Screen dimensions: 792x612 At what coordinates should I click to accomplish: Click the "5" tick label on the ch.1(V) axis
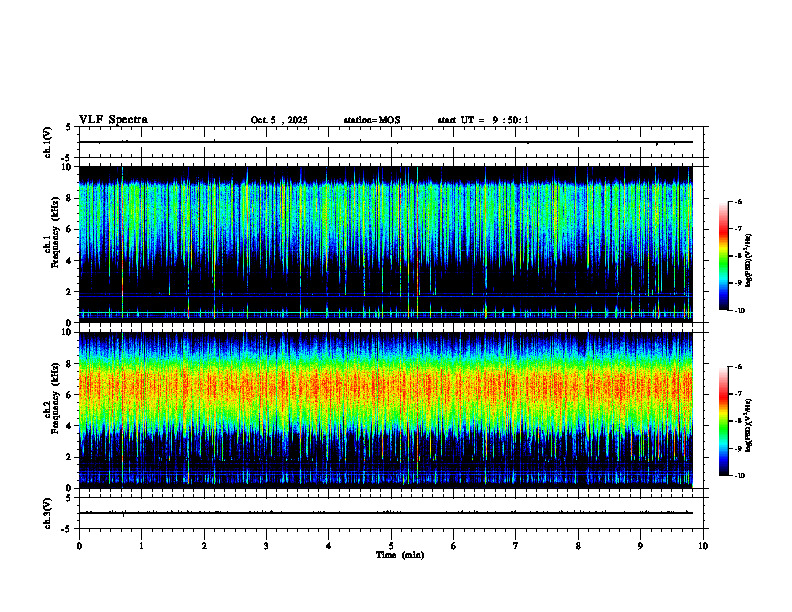(x=69, y=128)
